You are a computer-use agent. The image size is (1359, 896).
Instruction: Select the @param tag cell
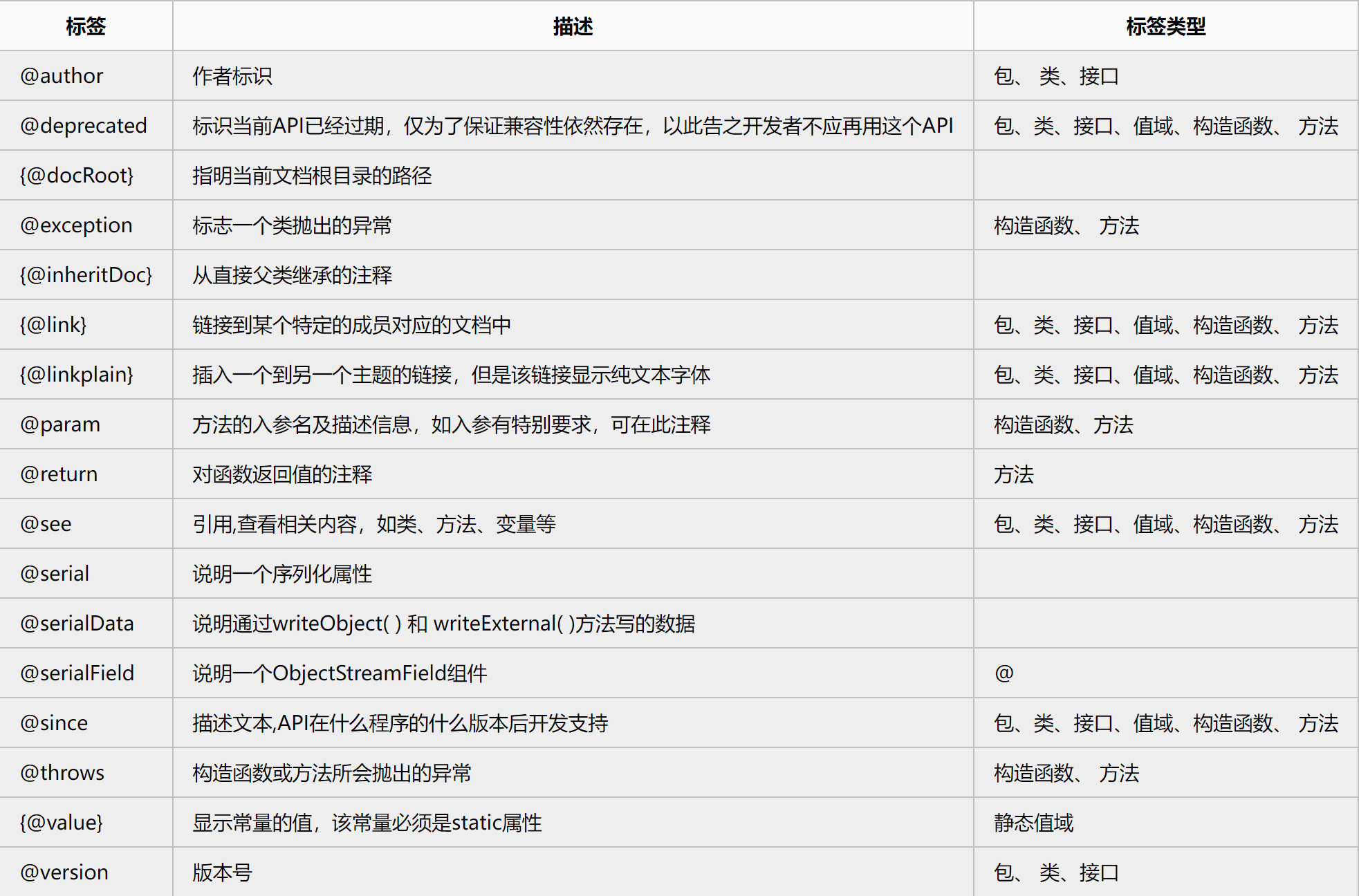60,424
